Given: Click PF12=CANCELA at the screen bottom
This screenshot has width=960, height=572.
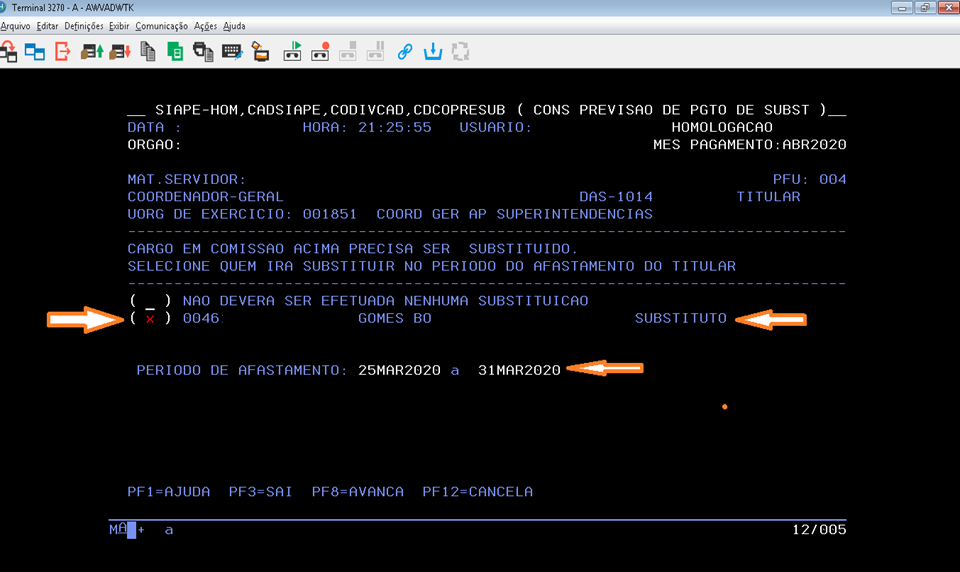Looking at the screenshot, I should (477, 492).
